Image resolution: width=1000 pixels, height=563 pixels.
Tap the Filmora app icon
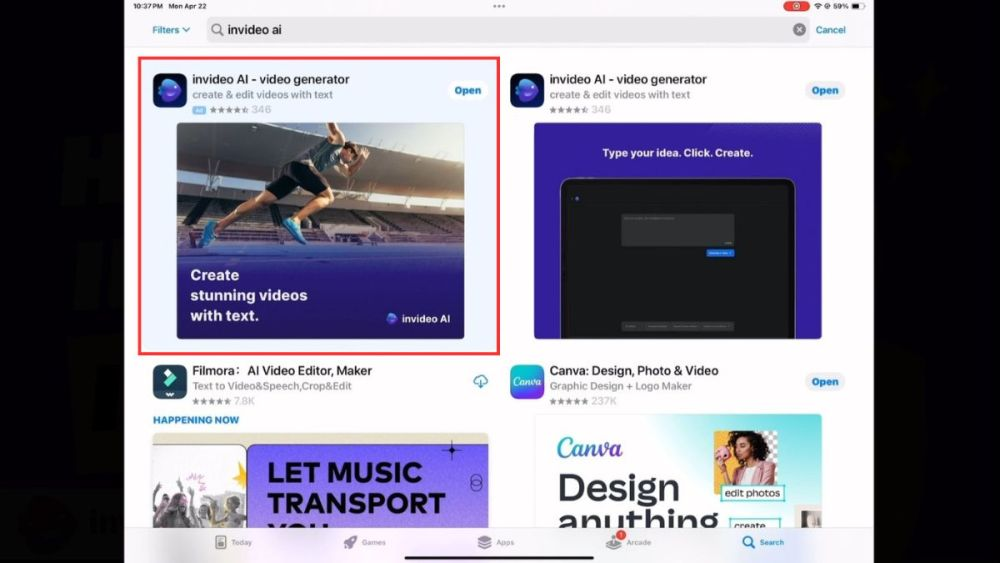point(170,382)
